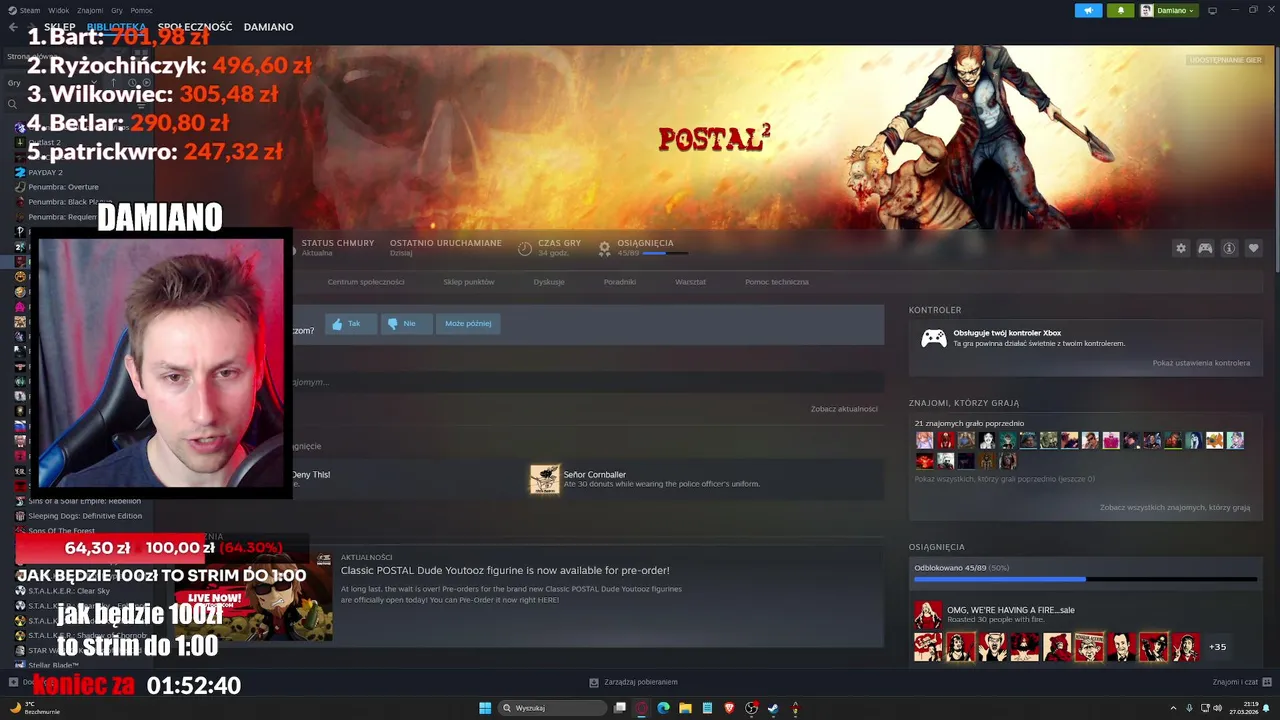Open the Gry menu
The width and height of the screenshot is (1280, 720).
point(117,10)
